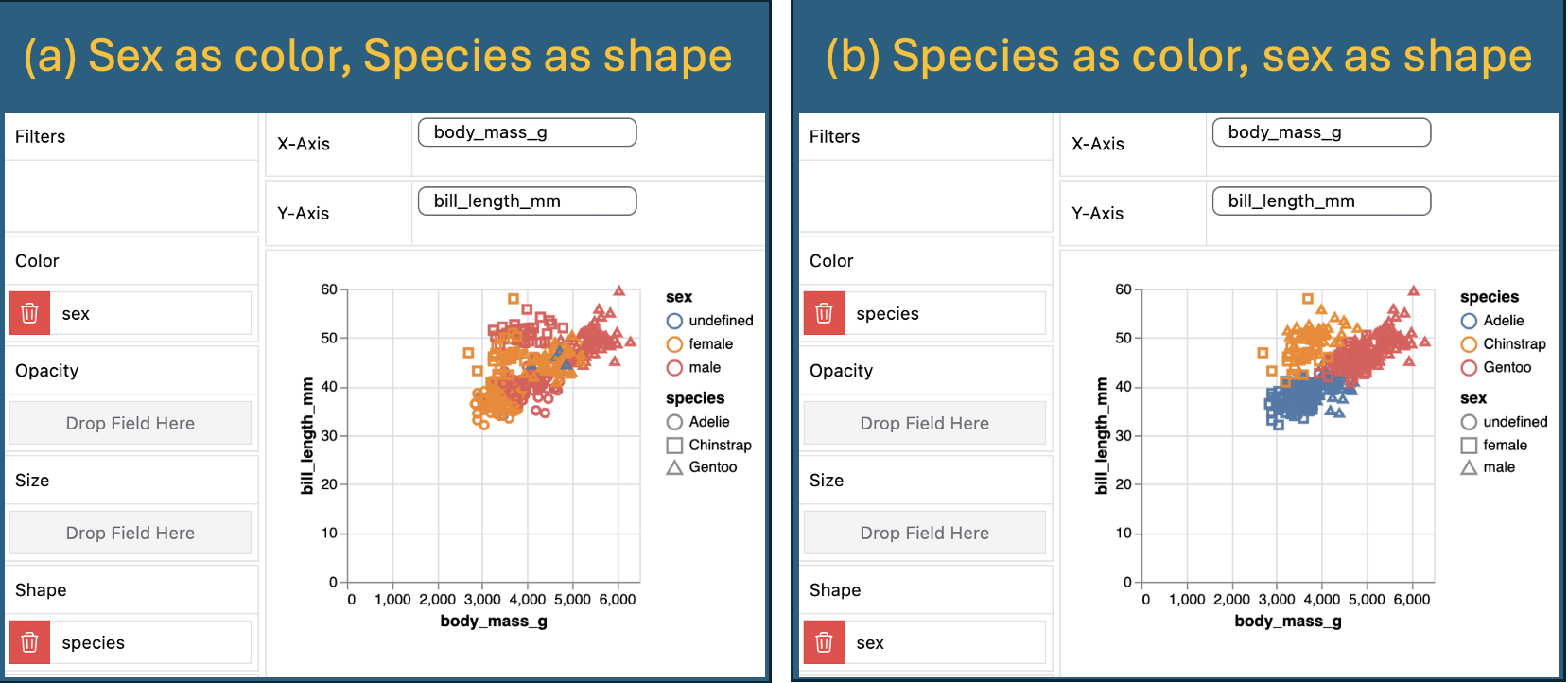The height and width of the screenshot is (683, 1568).
Task: Click the Opacity Drop Field Here zone
Action: 130,423
